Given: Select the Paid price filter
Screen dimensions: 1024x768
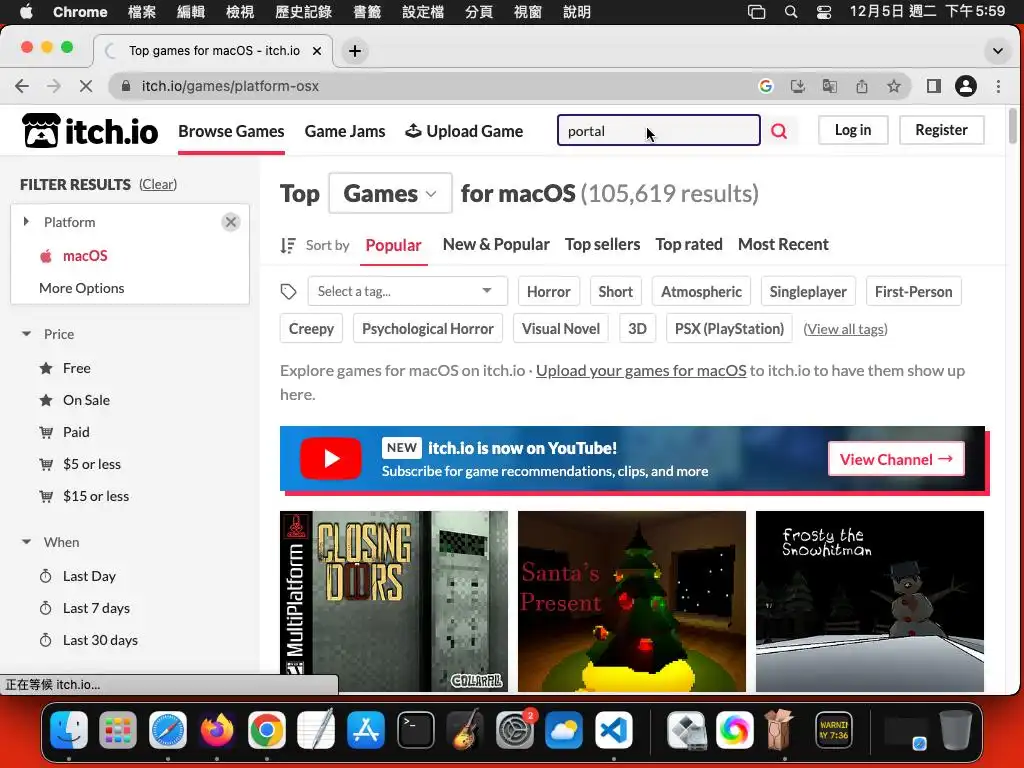Looking at the screenshot, I should 76,432.
